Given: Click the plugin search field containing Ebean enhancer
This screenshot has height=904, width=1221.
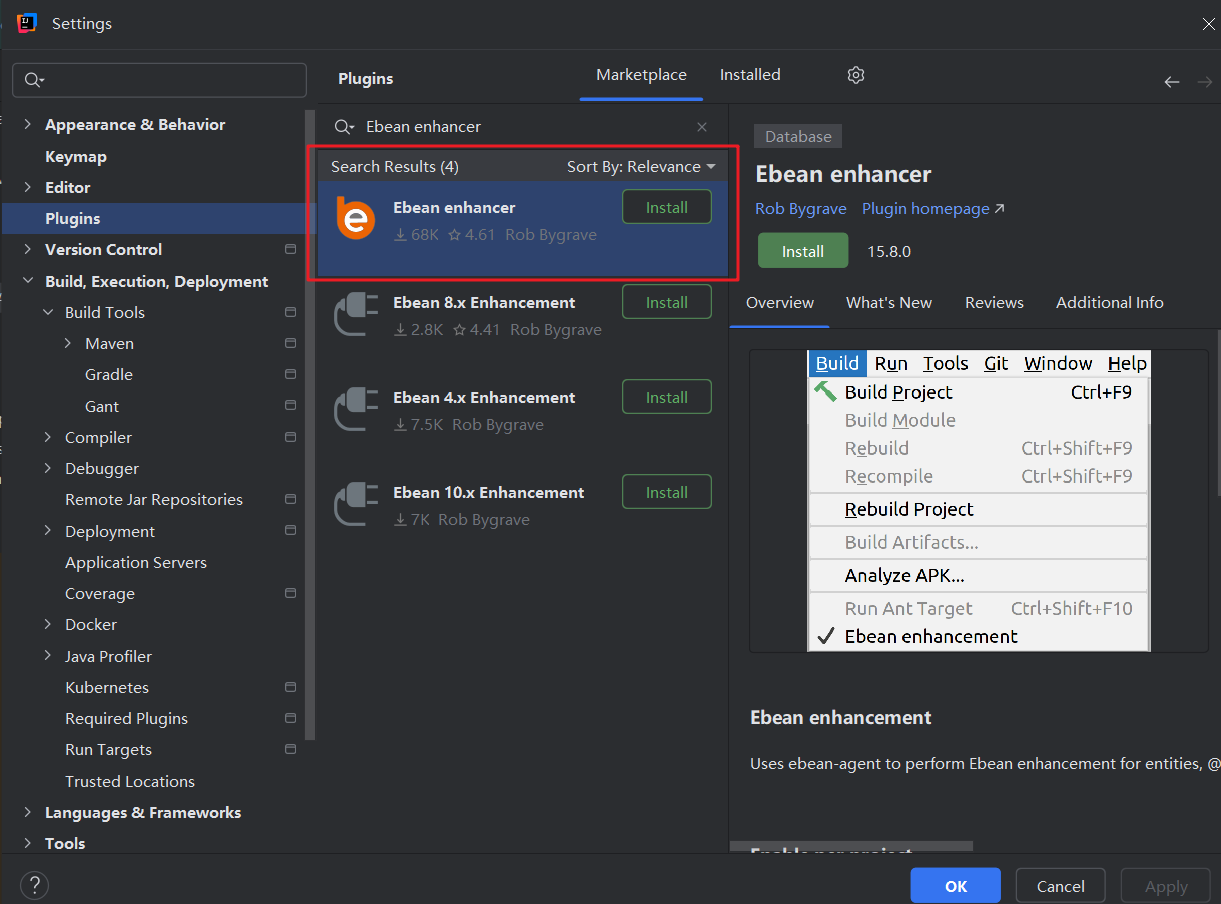Looking at the screenshot, I should [x=523, y=127].
